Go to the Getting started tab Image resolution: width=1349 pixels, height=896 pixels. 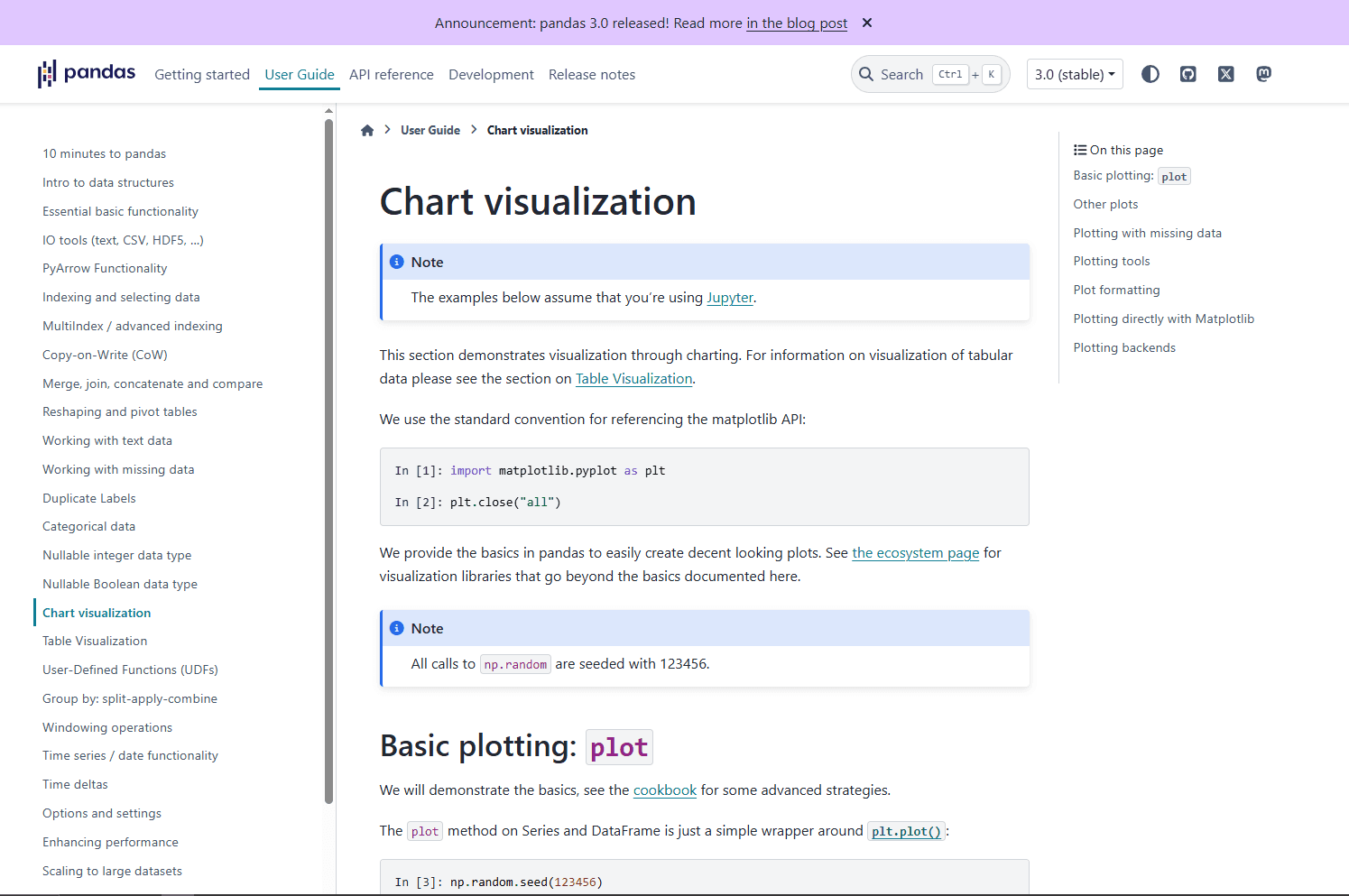pyautogui.click(x=202, y=74)
